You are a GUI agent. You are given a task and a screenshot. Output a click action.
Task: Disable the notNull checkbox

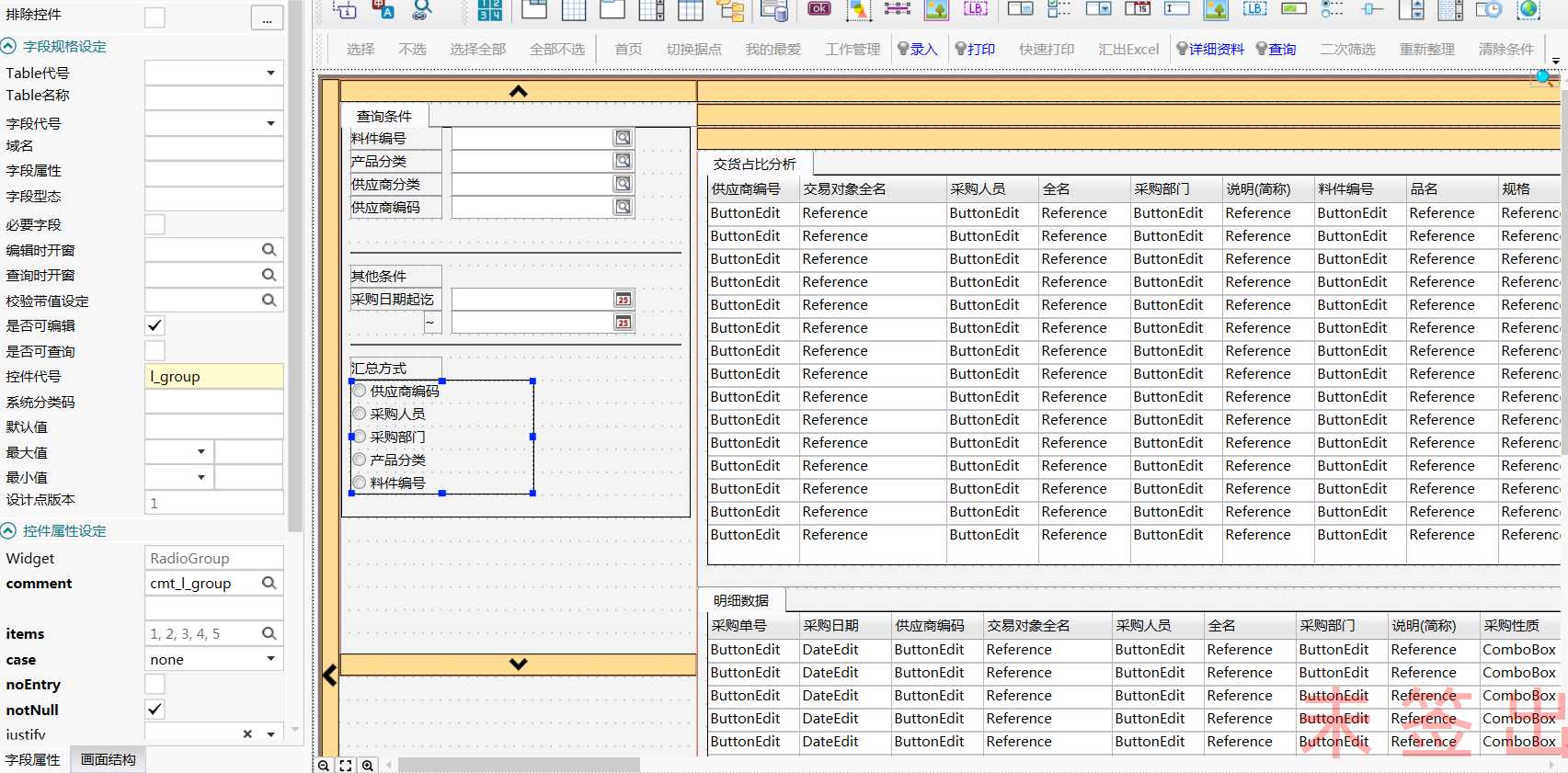(155, 710)
